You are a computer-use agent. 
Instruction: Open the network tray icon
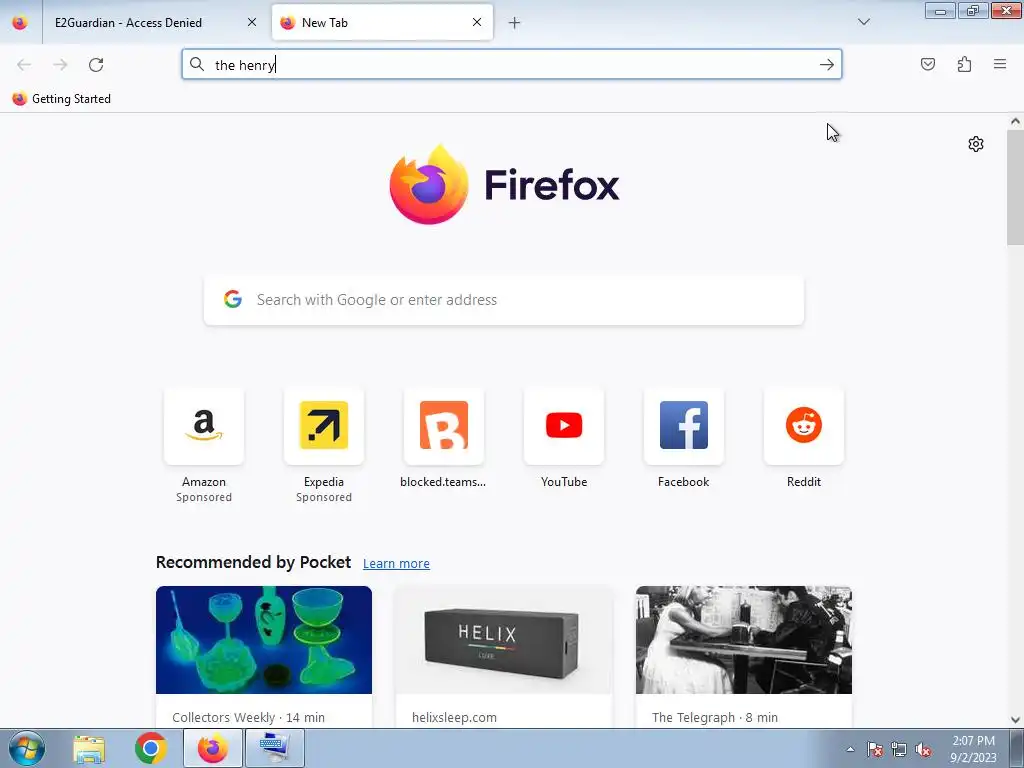899,750
